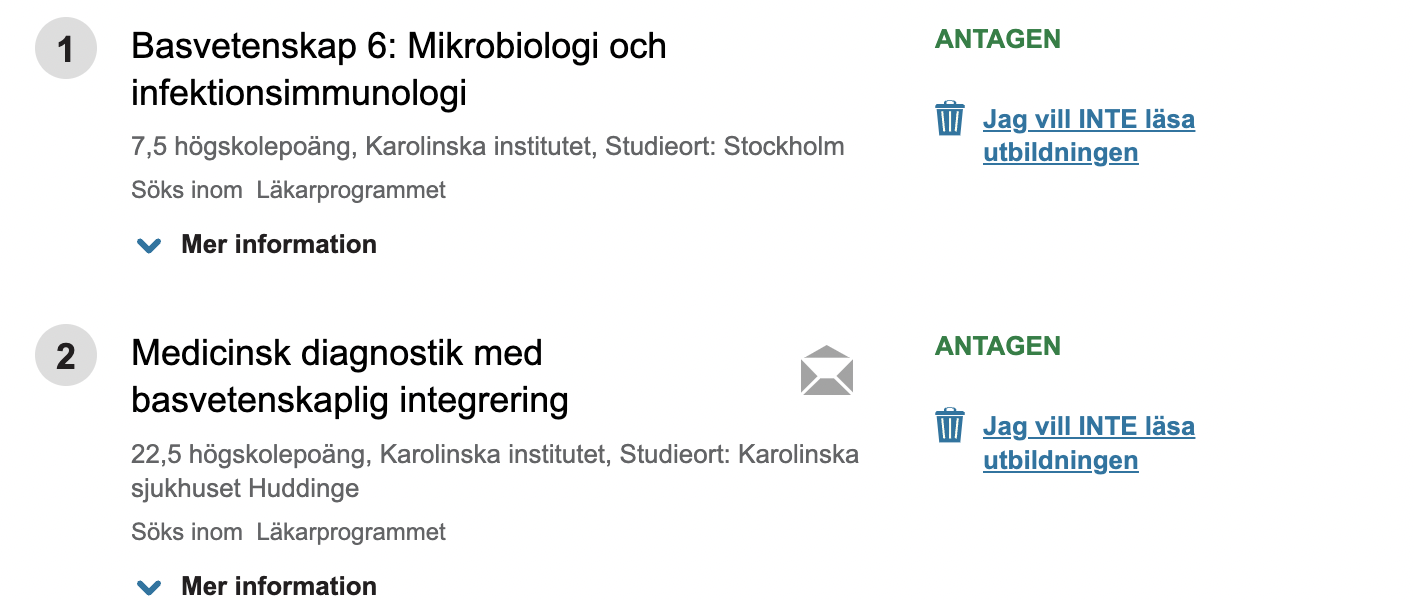Image resolution: width=1414 pixels, height=600 pixels.
Task: Show 'Mer information' text for Medicinsk diagnostik
Action: pos(279,586)
